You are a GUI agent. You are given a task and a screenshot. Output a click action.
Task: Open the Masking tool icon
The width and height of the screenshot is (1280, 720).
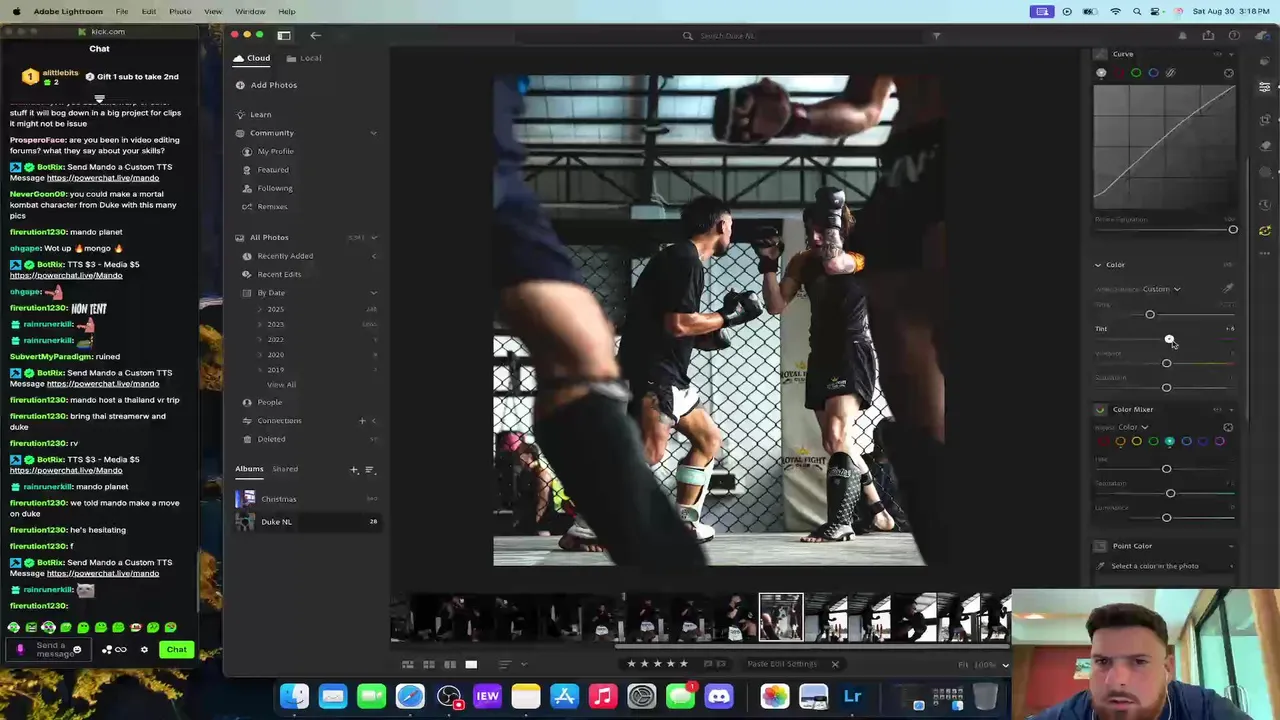[x=1265, y=174]
